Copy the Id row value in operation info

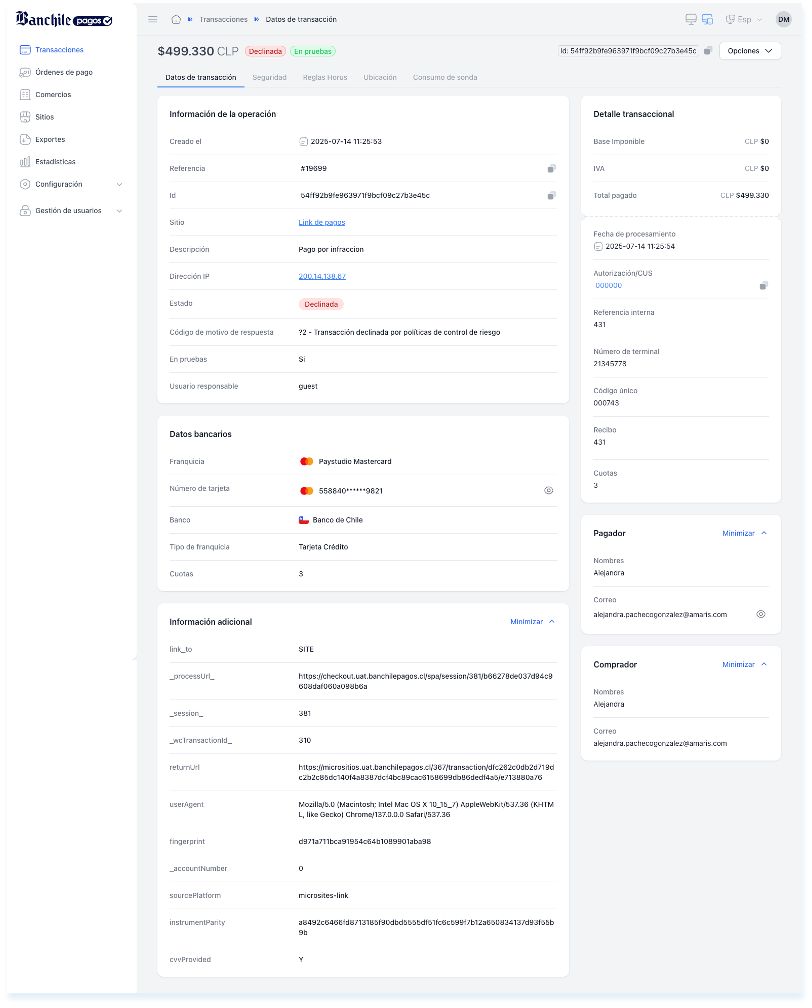551,195
